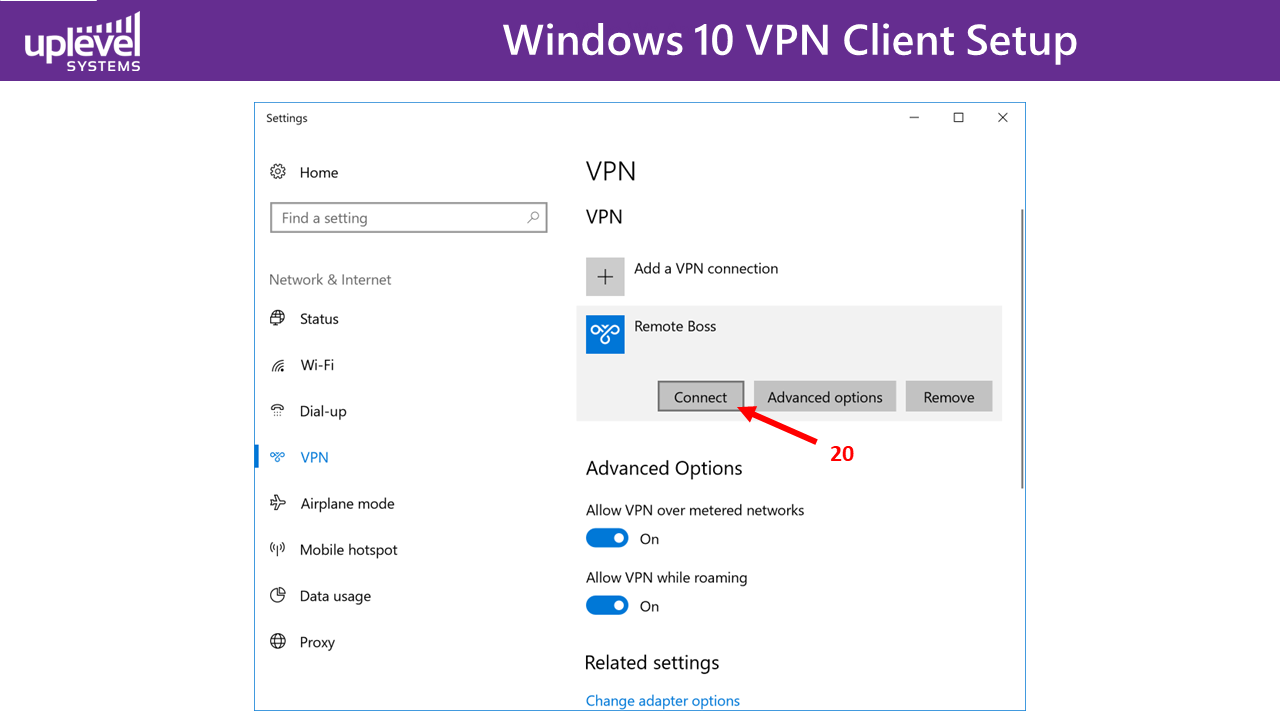This screenshot has width=1280, height=720.
Task: Remove the Remote Boss VPN connection
Action: click(949, 396)
